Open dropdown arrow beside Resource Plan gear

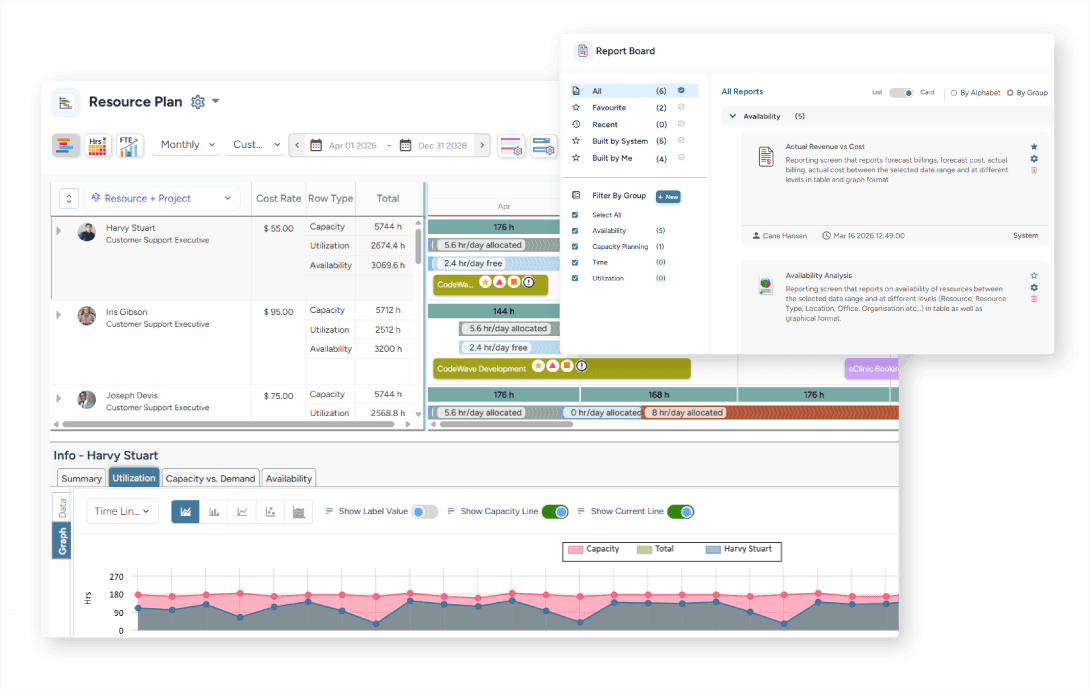pos(215,101)
